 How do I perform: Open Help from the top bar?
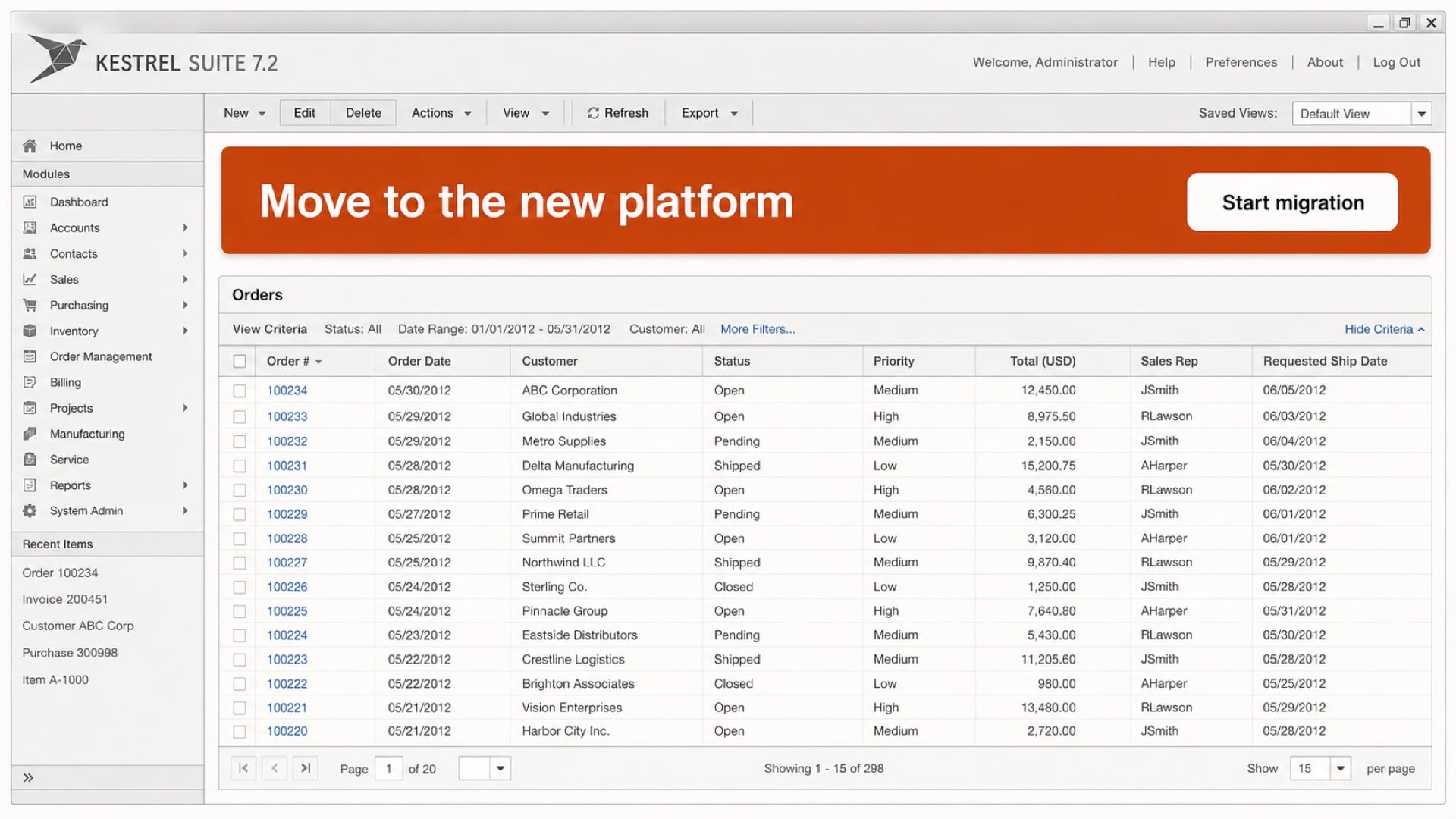tap(1161, 62)
